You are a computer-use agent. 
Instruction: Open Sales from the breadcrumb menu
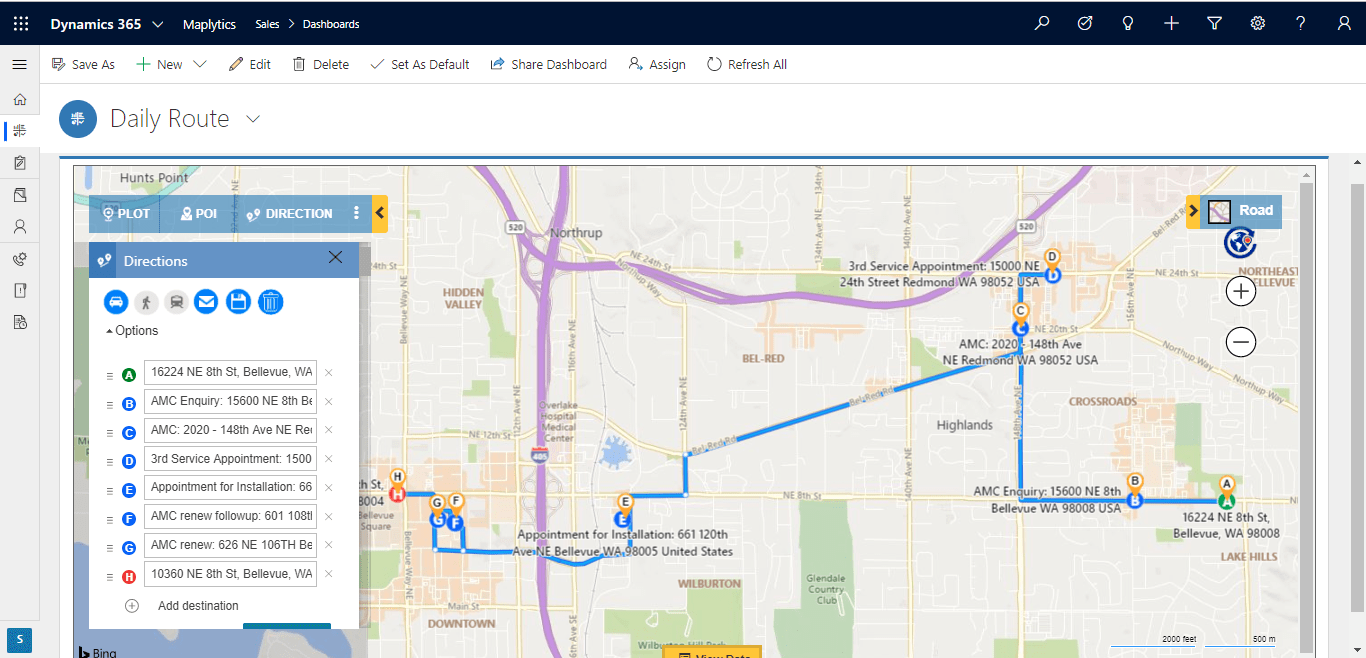[266, 23]
